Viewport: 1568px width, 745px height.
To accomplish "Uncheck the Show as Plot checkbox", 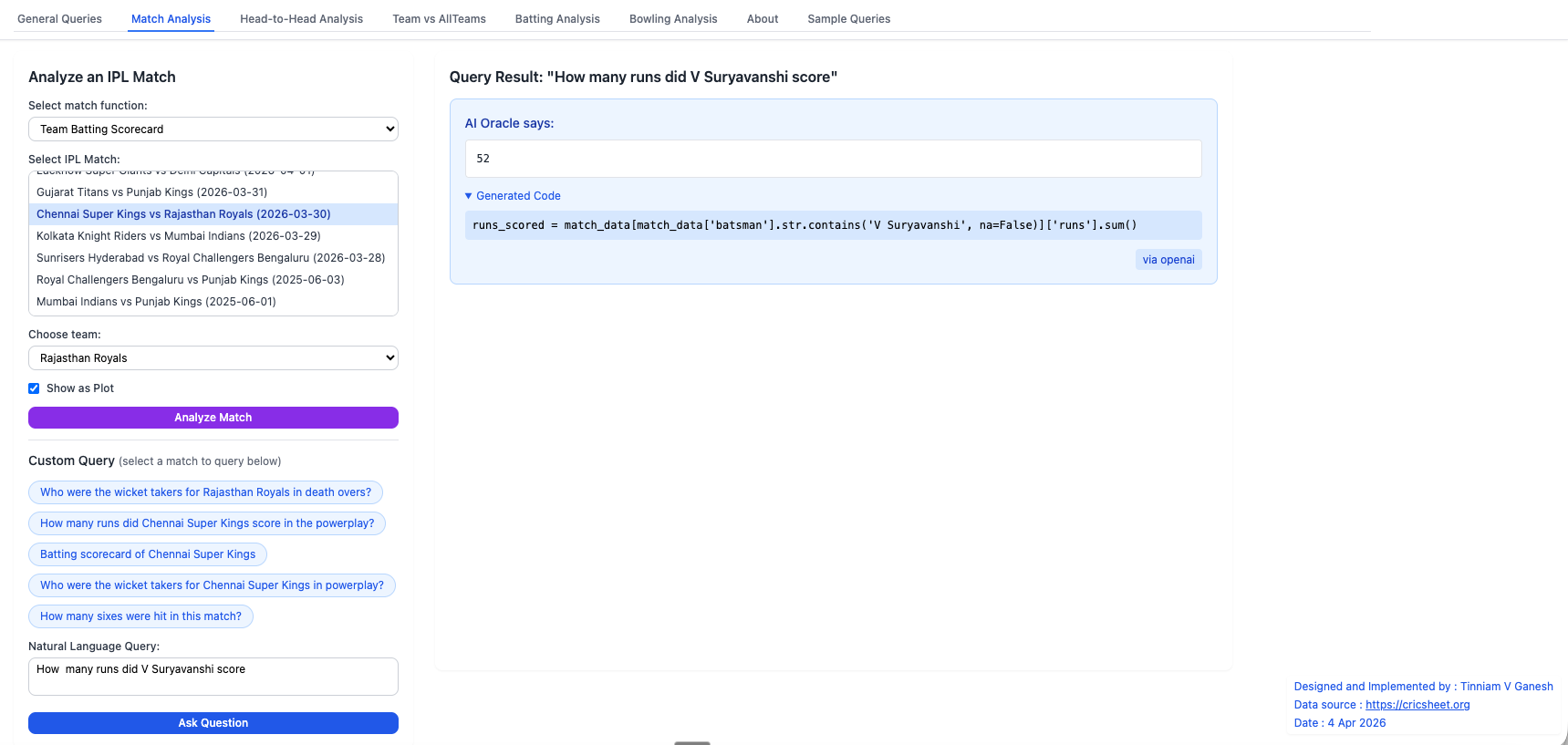I will click(34, 388).
